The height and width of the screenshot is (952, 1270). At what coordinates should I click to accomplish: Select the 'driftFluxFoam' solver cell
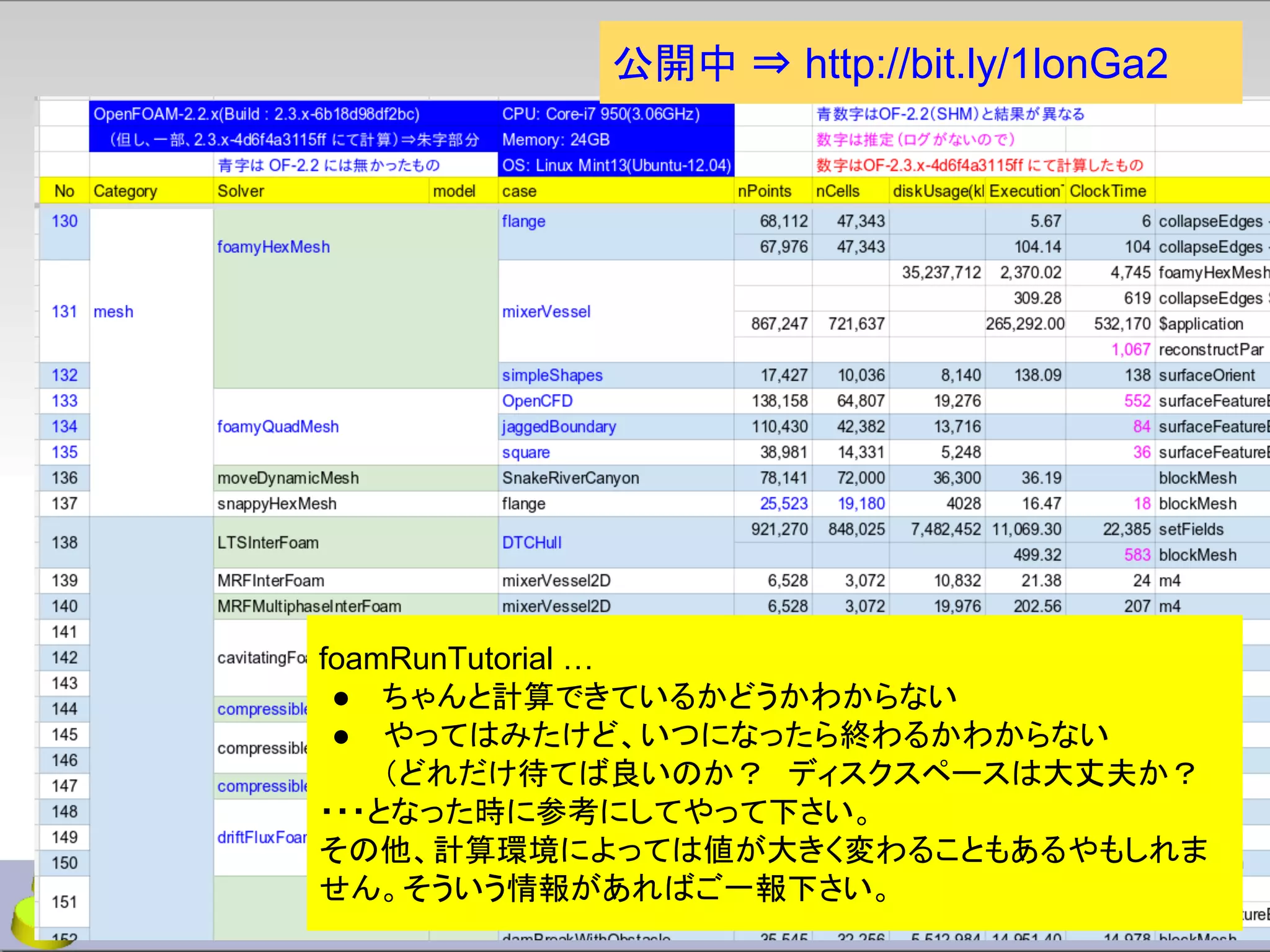[x=261, y=837]
